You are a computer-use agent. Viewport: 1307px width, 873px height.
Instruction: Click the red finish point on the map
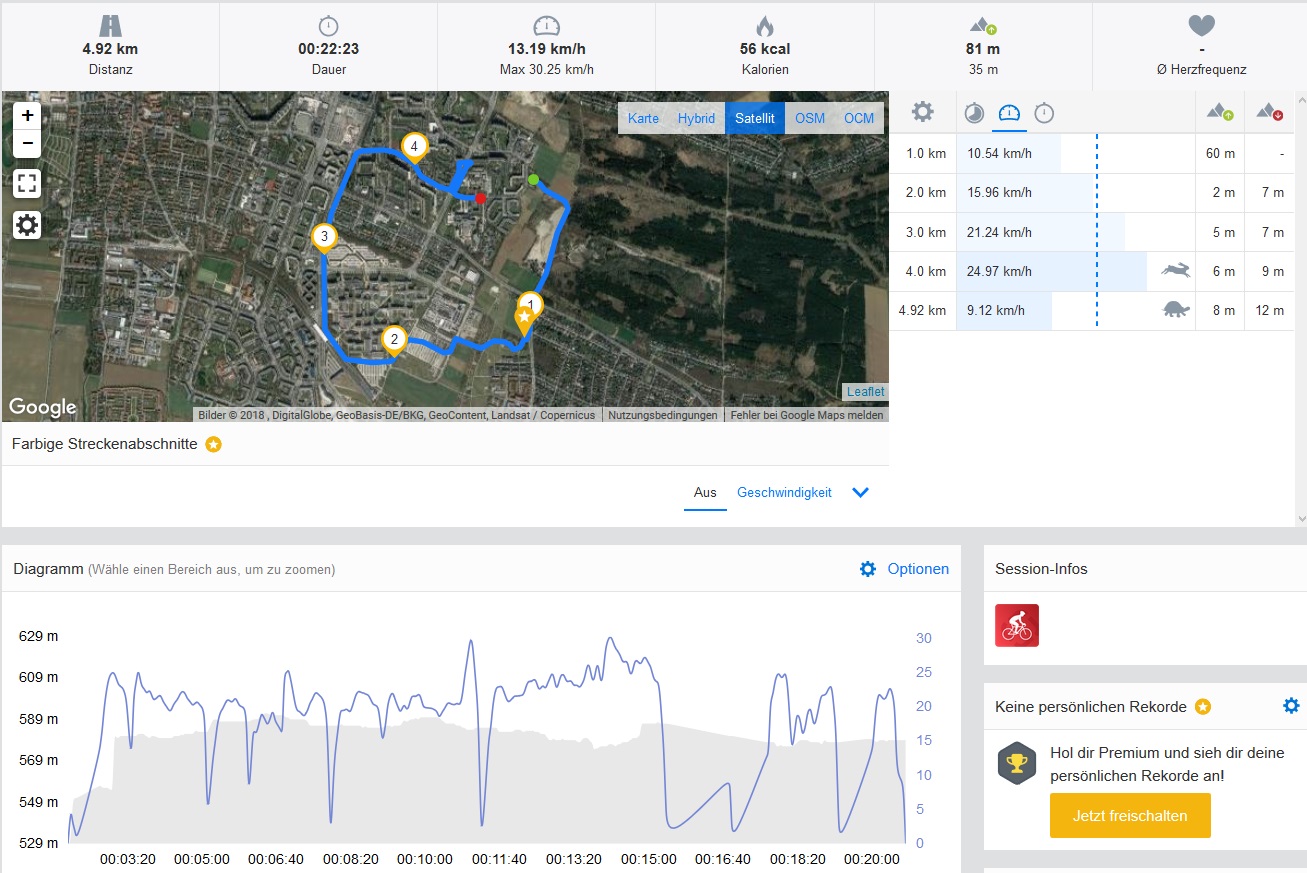[481, 198]
